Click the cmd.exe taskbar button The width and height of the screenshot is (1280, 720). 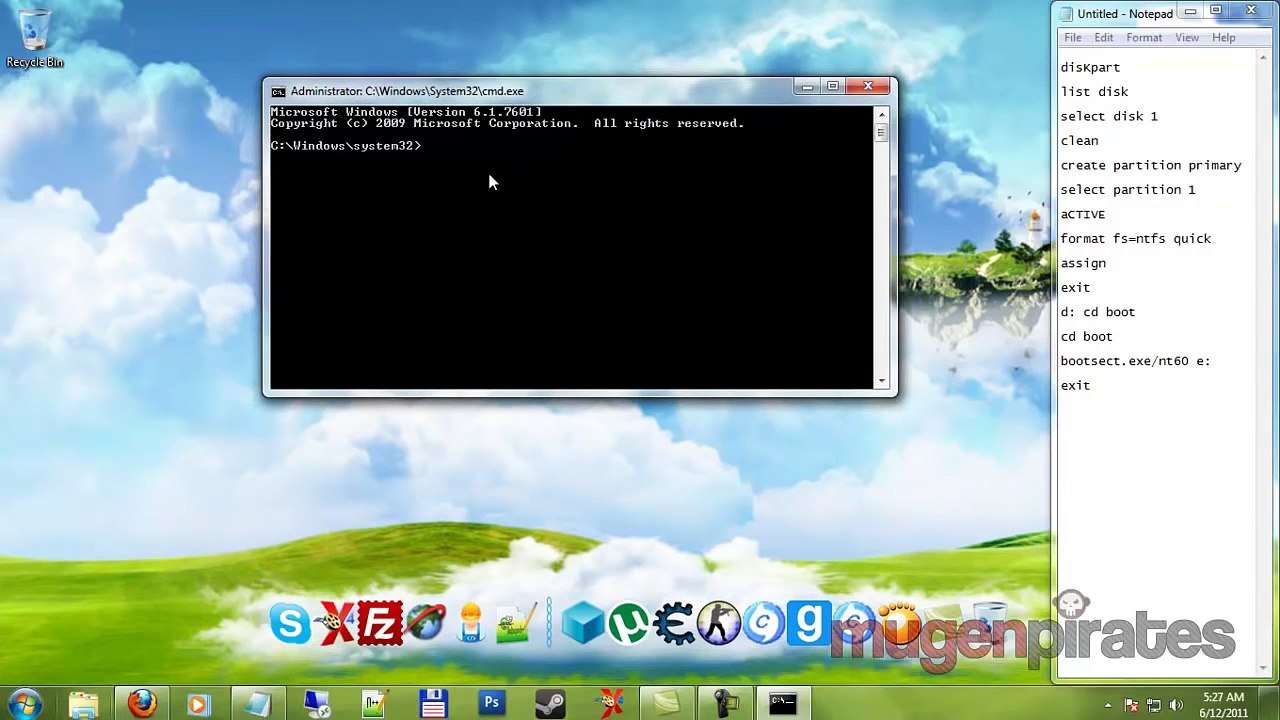(x=783, y=703)
